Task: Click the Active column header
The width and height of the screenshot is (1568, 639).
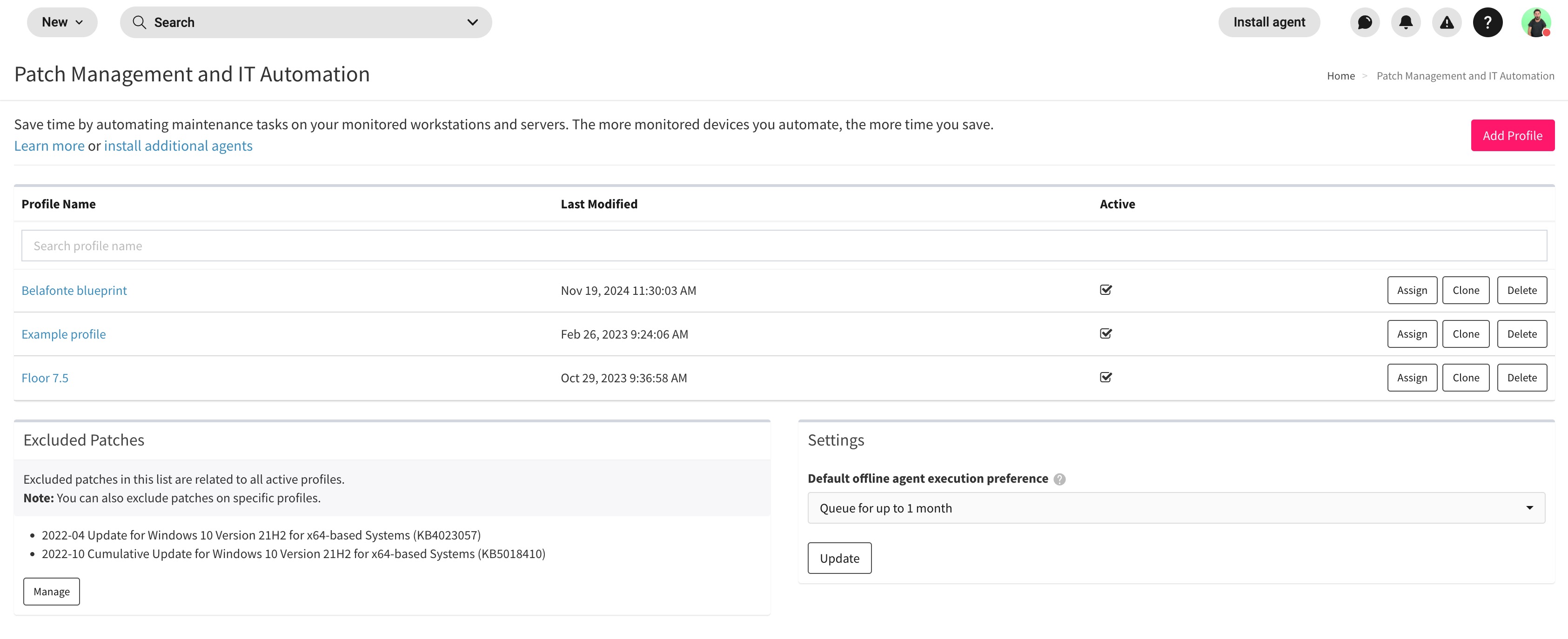Action: [x=1117, y=204]
